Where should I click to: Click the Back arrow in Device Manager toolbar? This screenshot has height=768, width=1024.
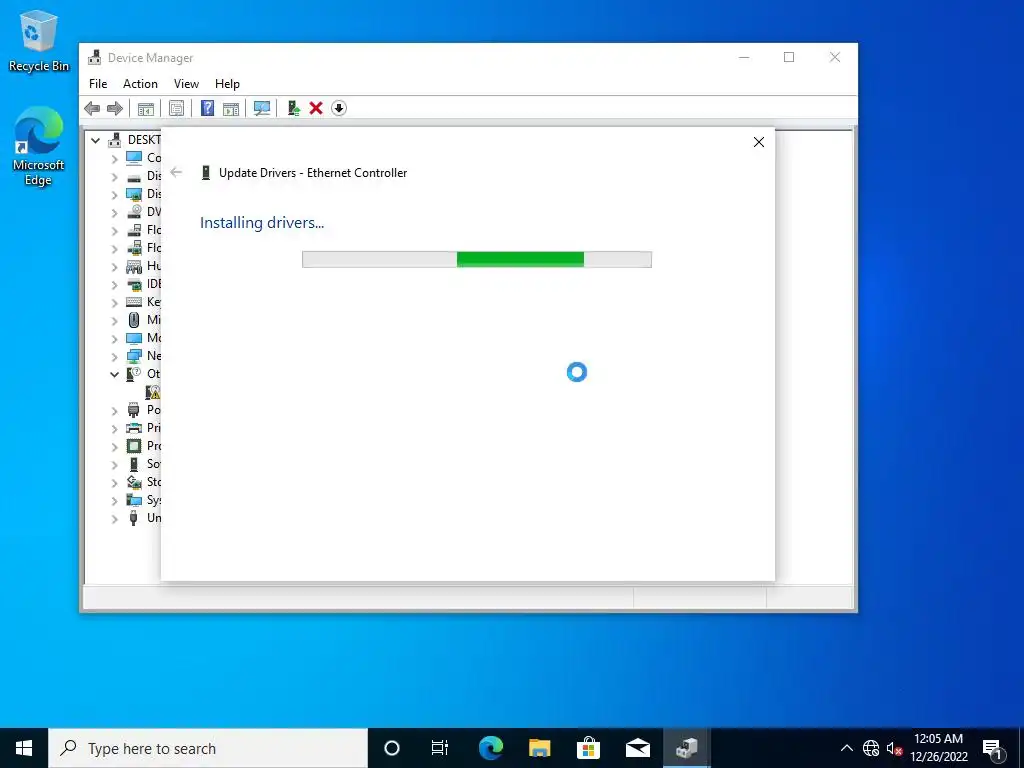click(92, 108)
